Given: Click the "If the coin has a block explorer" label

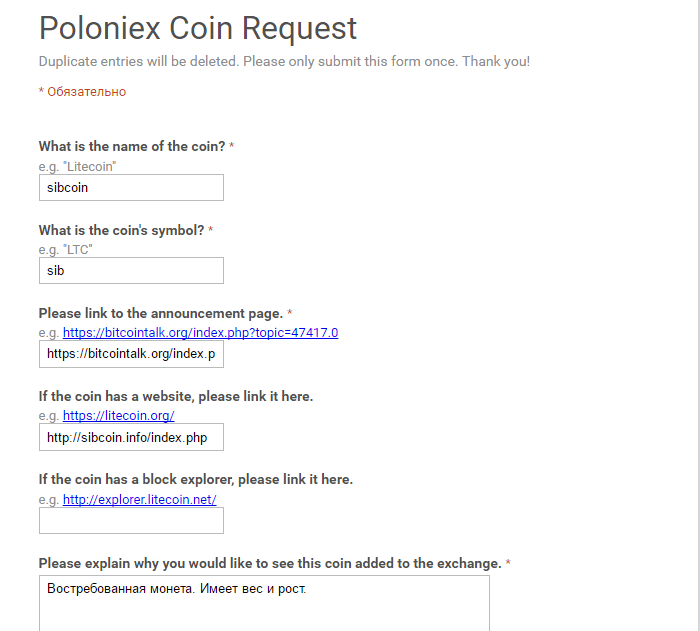Looking at the screenshot, I should pos(195,479).
